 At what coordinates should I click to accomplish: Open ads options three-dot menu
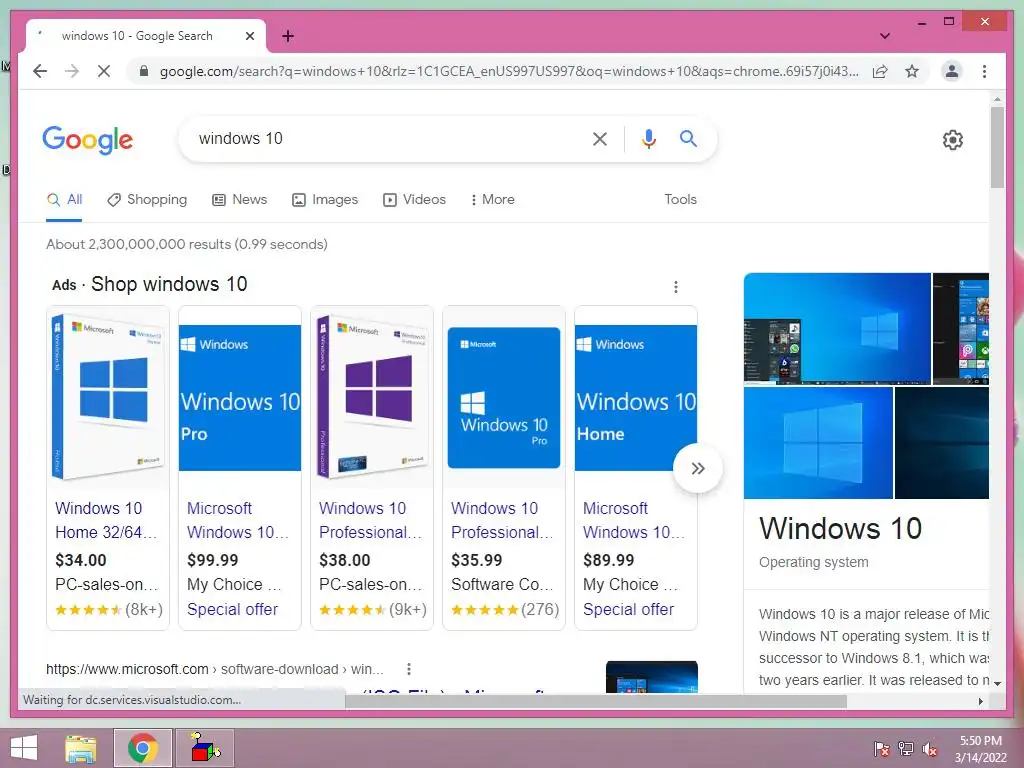point(676,287)
